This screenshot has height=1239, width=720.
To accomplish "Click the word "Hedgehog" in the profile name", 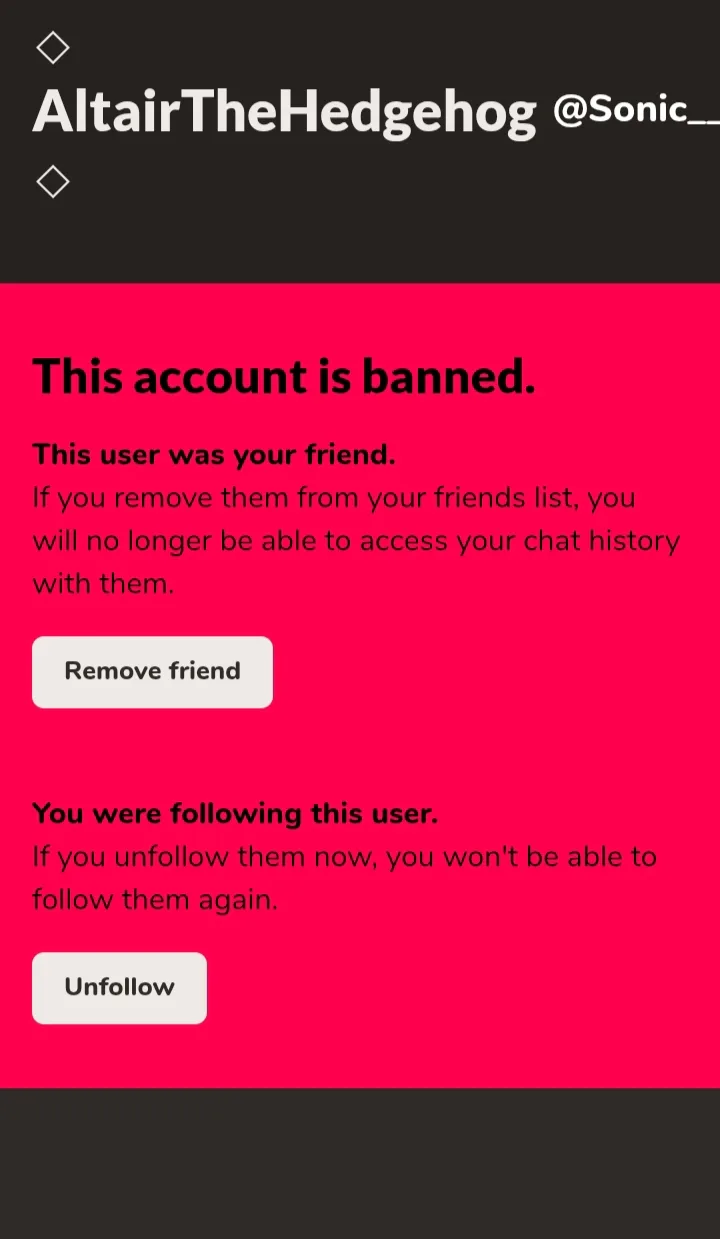I will tap(406, 113).
